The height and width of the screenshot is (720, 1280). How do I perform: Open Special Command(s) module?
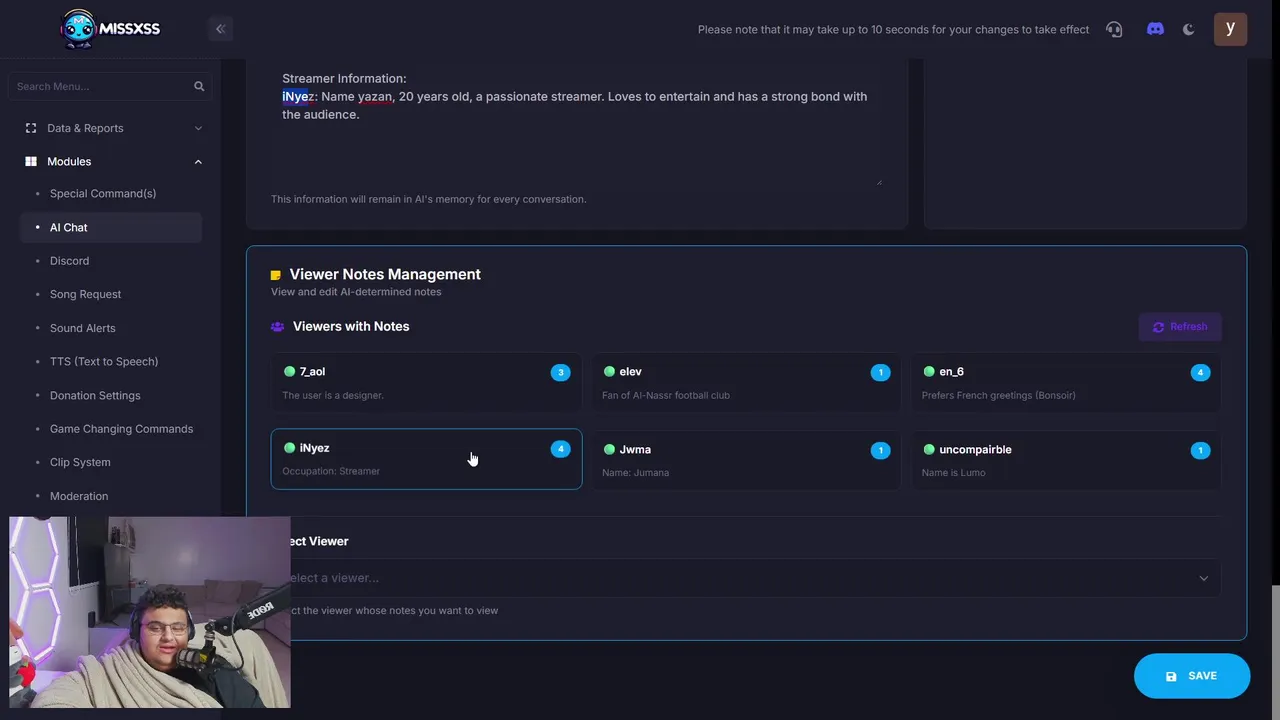[x=103, y=193]
